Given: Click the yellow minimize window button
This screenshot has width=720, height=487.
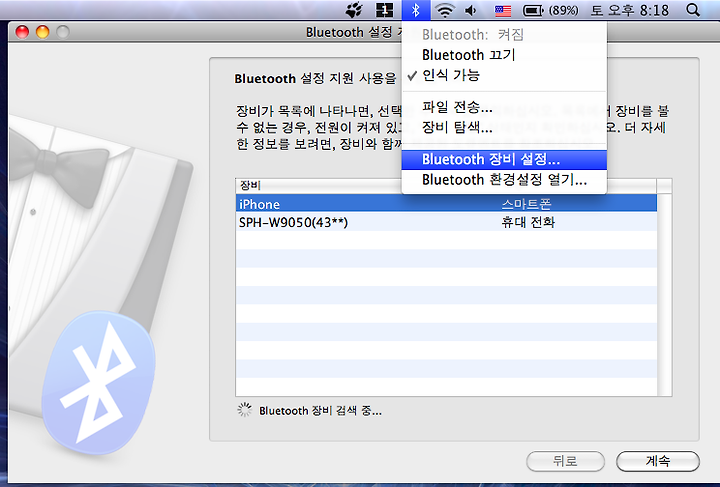Looking at the screenshot, I should pos(42,32).
